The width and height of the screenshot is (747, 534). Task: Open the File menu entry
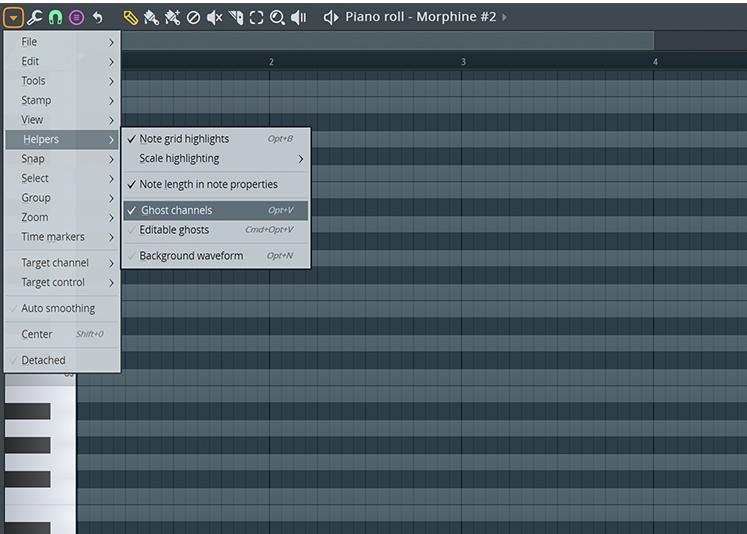(x=29, y=42)
